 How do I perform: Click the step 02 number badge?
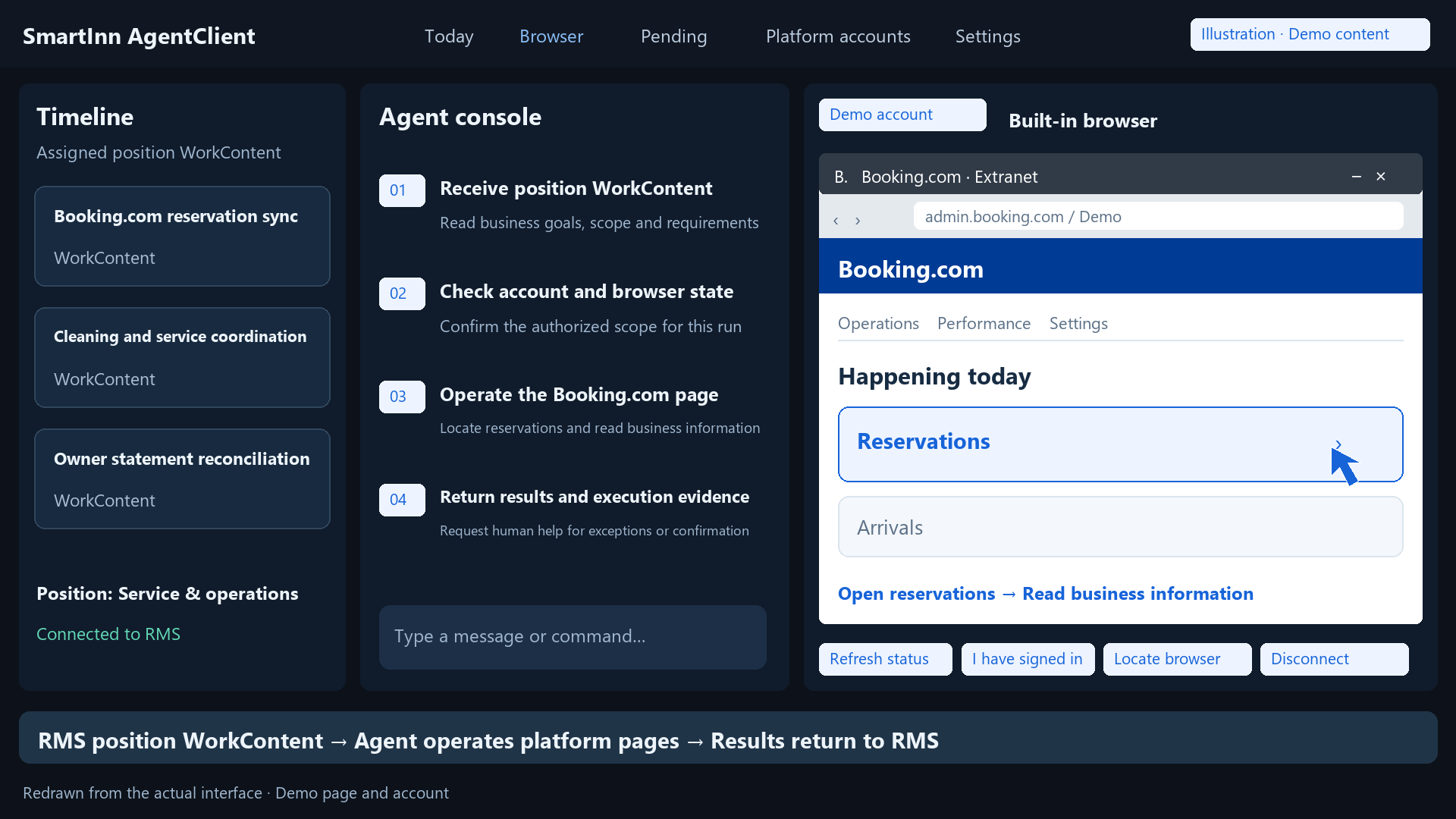pyautogui.click(x=402, y=293)
